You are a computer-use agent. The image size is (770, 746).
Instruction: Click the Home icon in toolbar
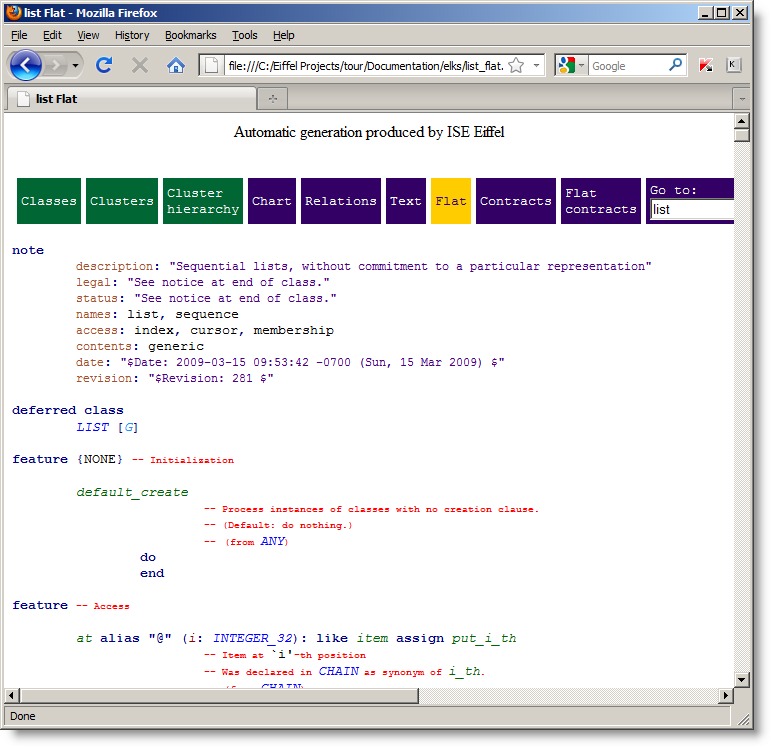tap(176, 66)
